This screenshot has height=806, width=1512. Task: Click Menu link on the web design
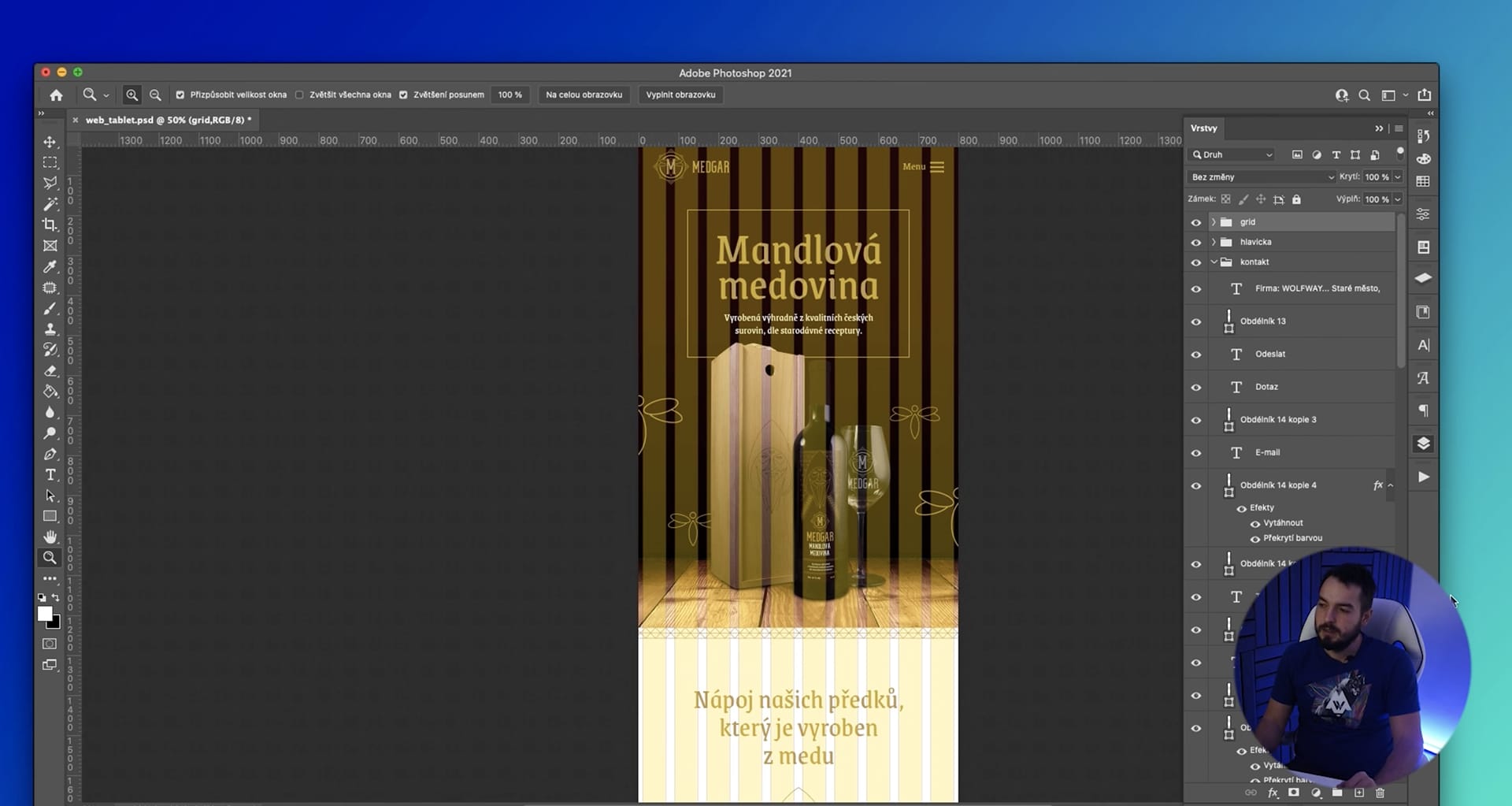[x=923, y=166]
